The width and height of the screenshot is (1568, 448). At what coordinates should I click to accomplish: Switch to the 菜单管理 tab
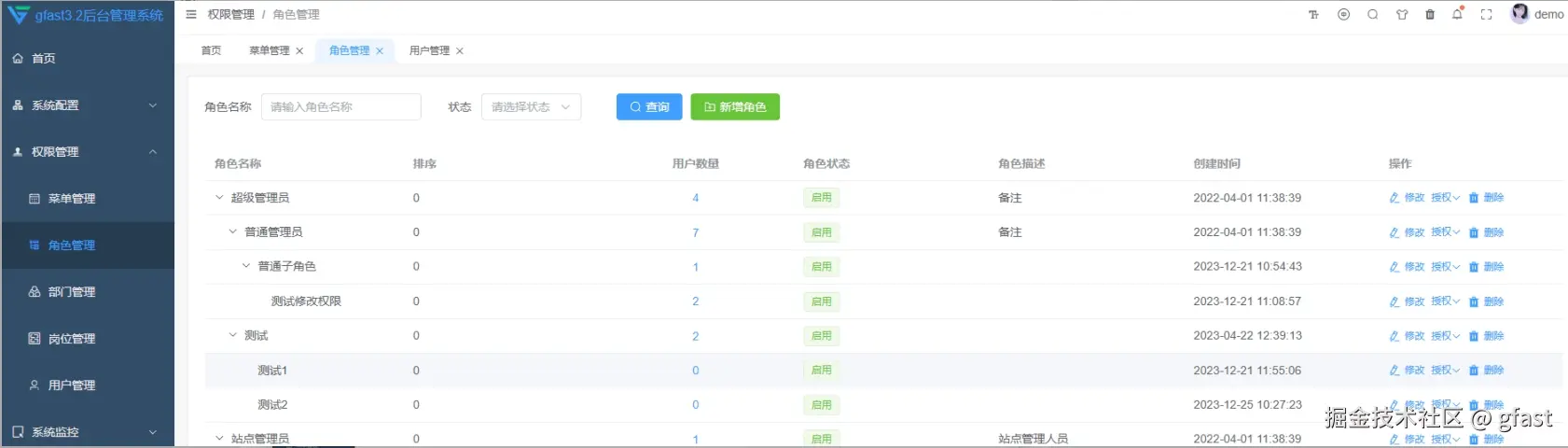point(270,50)
